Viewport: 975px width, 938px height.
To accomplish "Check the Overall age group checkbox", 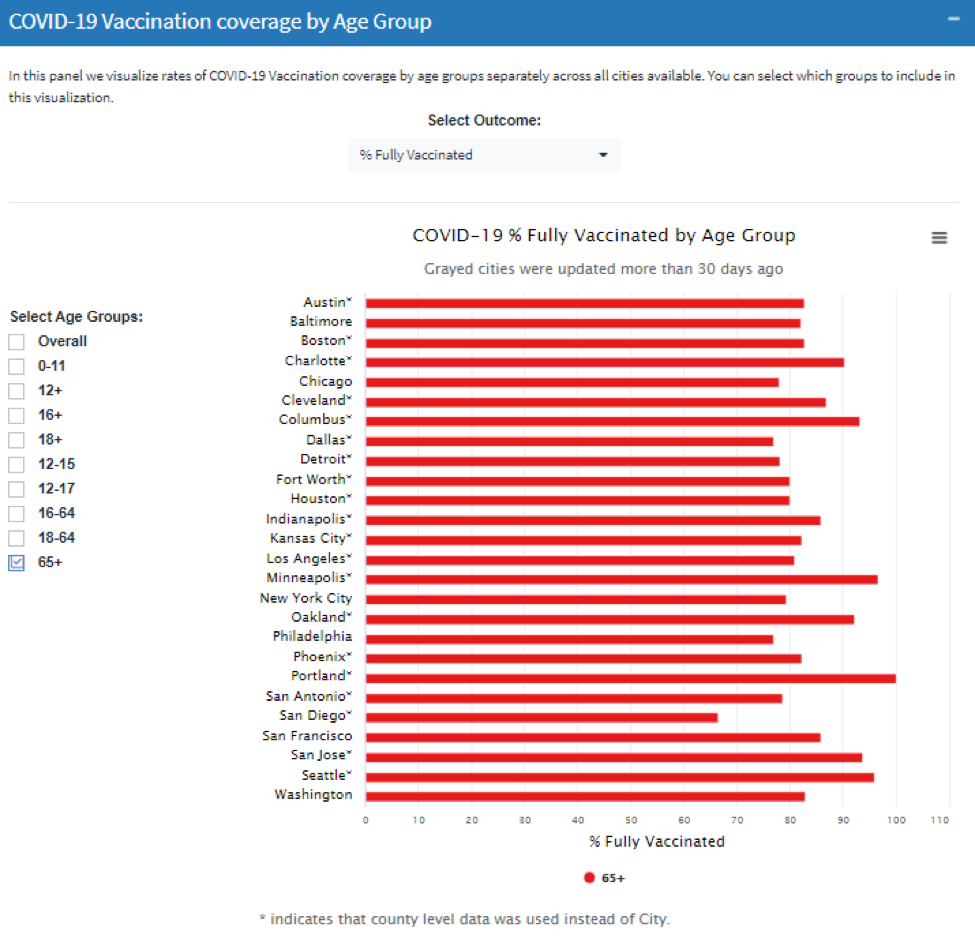I will (15, 341).
